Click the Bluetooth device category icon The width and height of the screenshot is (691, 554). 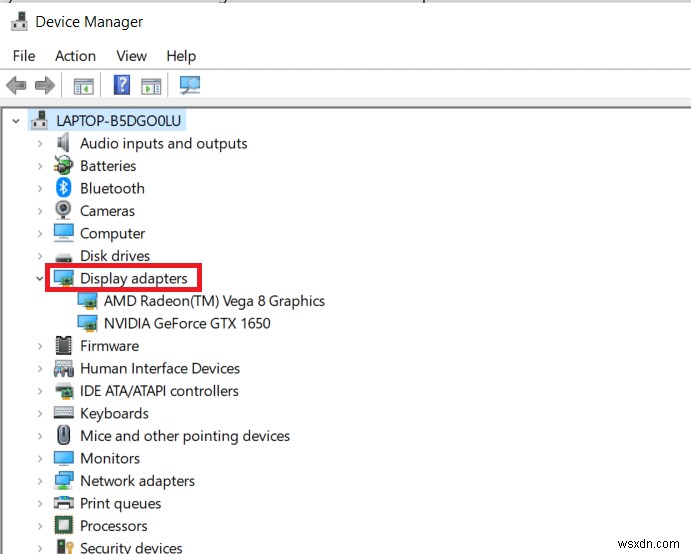tap(64, 188)
